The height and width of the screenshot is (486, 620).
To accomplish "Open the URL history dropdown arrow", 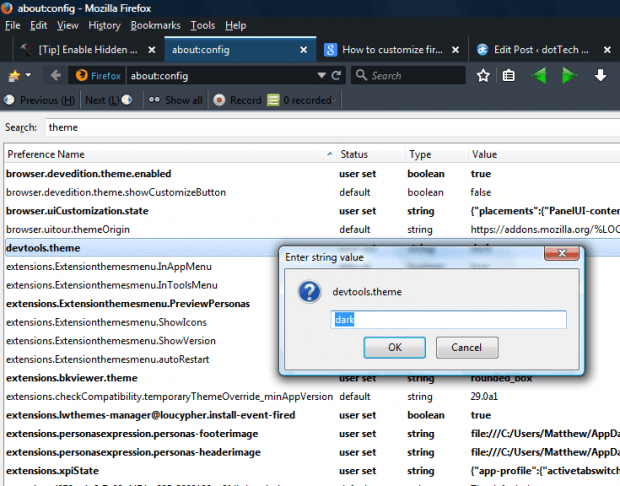I will (321, 75).
